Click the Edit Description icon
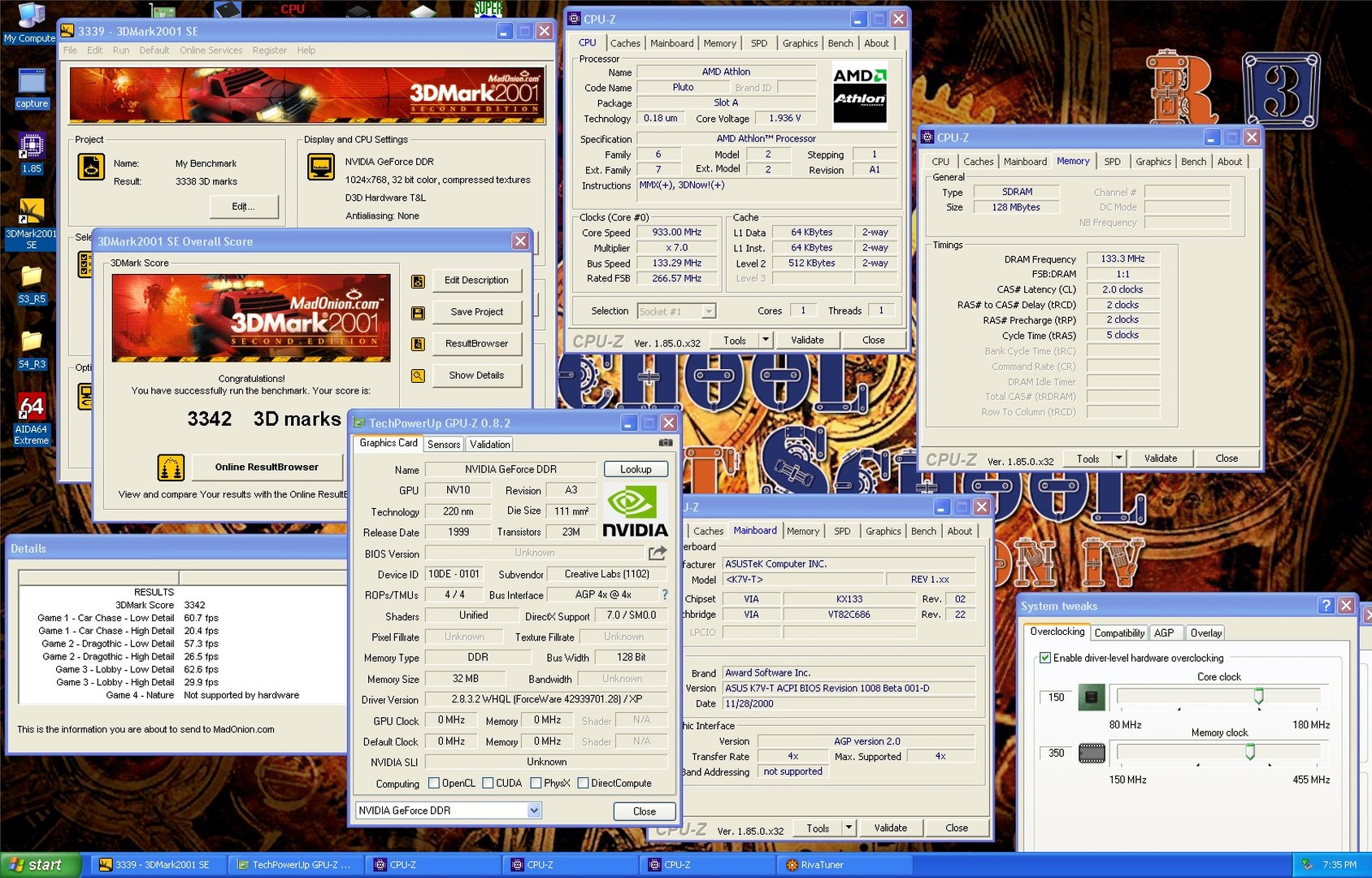1372x878 pixels. tap(418, 280)
